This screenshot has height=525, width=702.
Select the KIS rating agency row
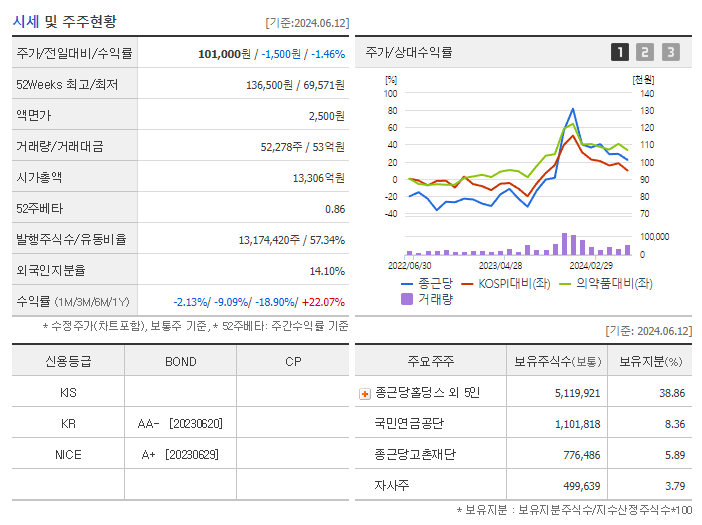(x=180, y=392)
